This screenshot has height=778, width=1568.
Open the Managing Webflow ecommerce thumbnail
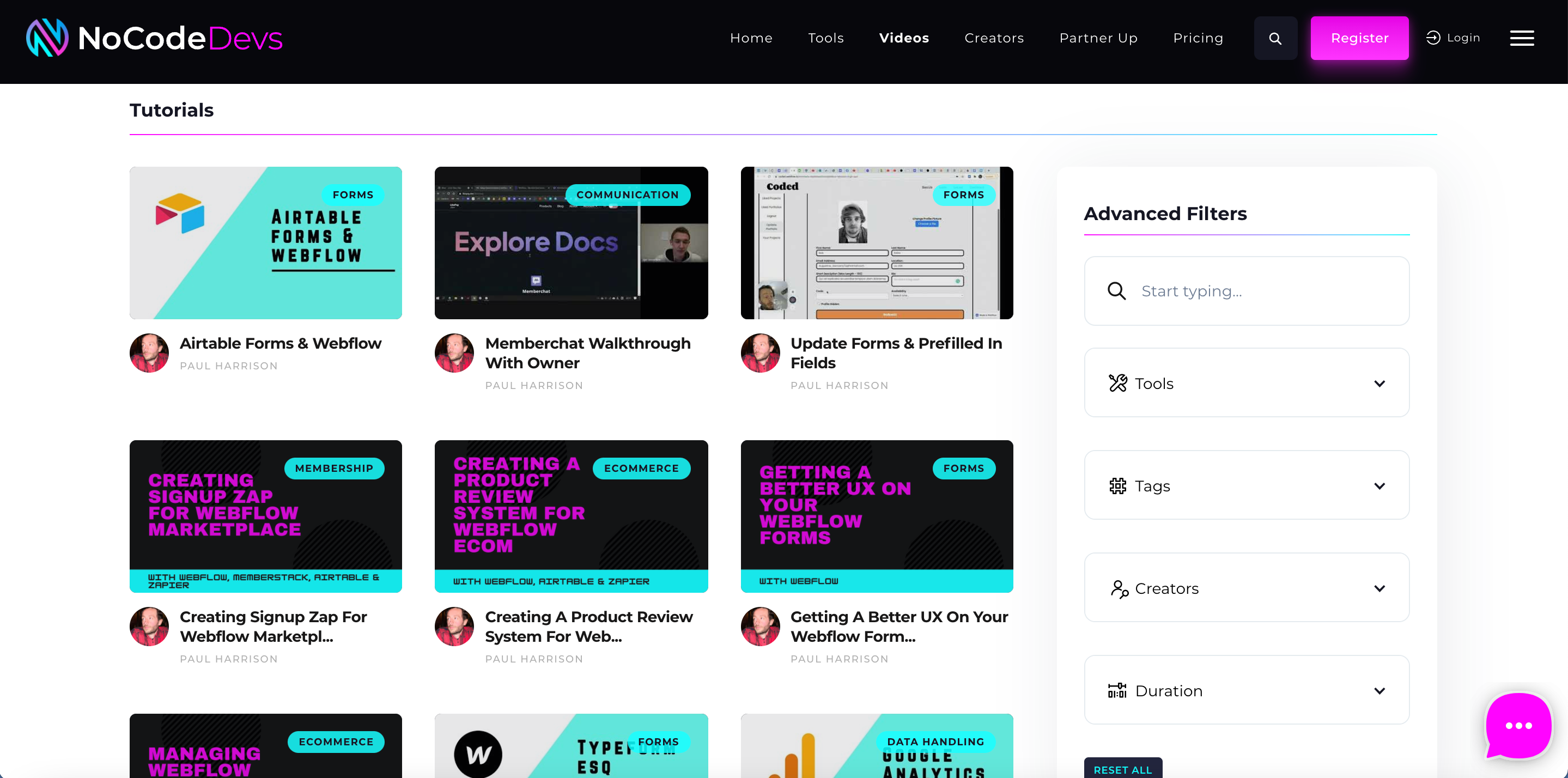[x=265, y=746]
